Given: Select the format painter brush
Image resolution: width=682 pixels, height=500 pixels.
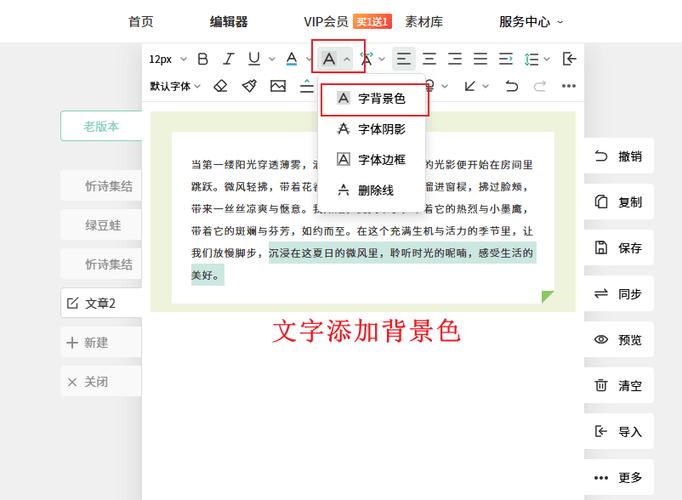Looking at the screenshot, I should (249, 86).
